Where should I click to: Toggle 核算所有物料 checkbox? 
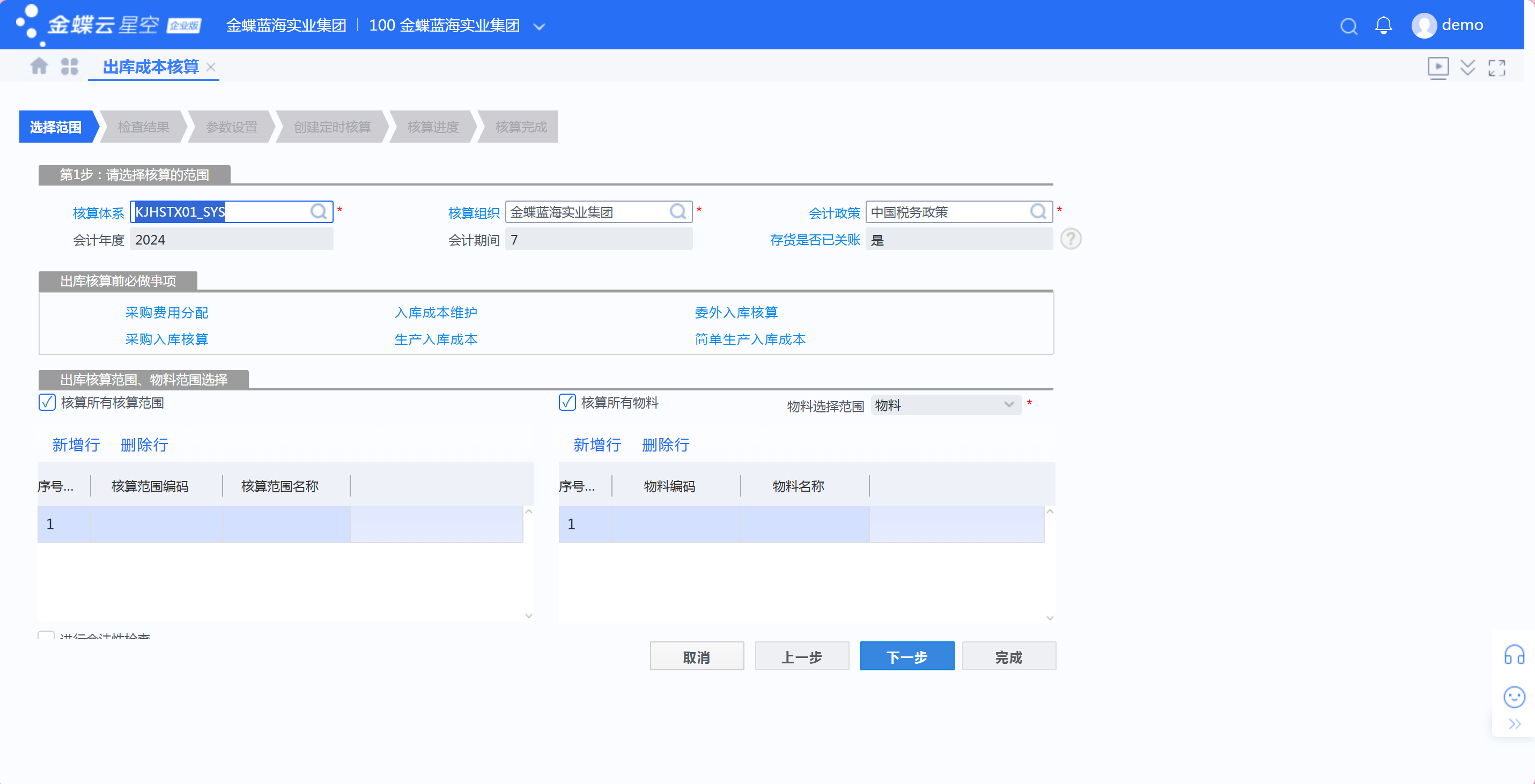click(x=567, y=402)
